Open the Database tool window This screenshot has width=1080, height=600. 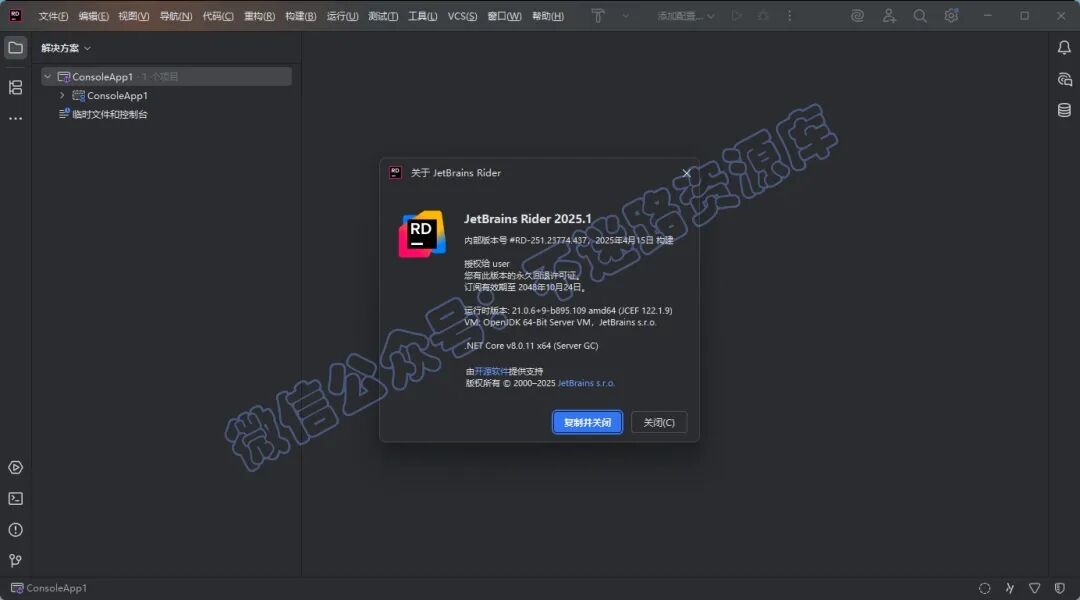click(x=1064, y=110)
